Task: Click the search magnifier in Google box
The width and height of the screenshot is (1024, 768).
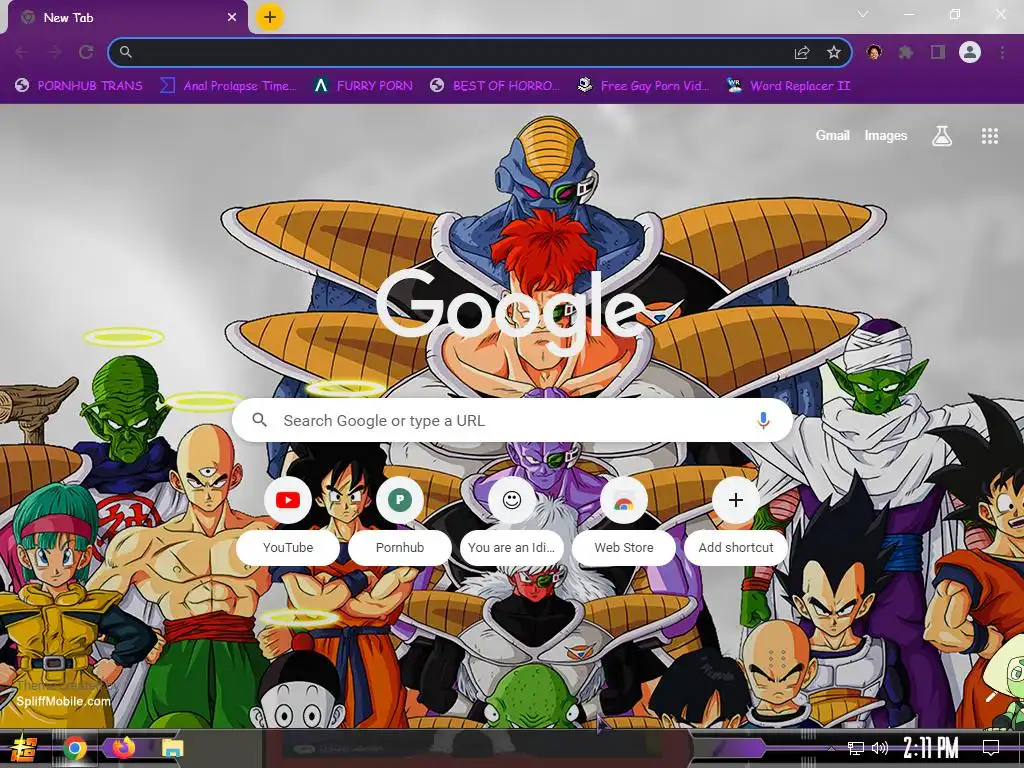Action: (x=259, y=420)
